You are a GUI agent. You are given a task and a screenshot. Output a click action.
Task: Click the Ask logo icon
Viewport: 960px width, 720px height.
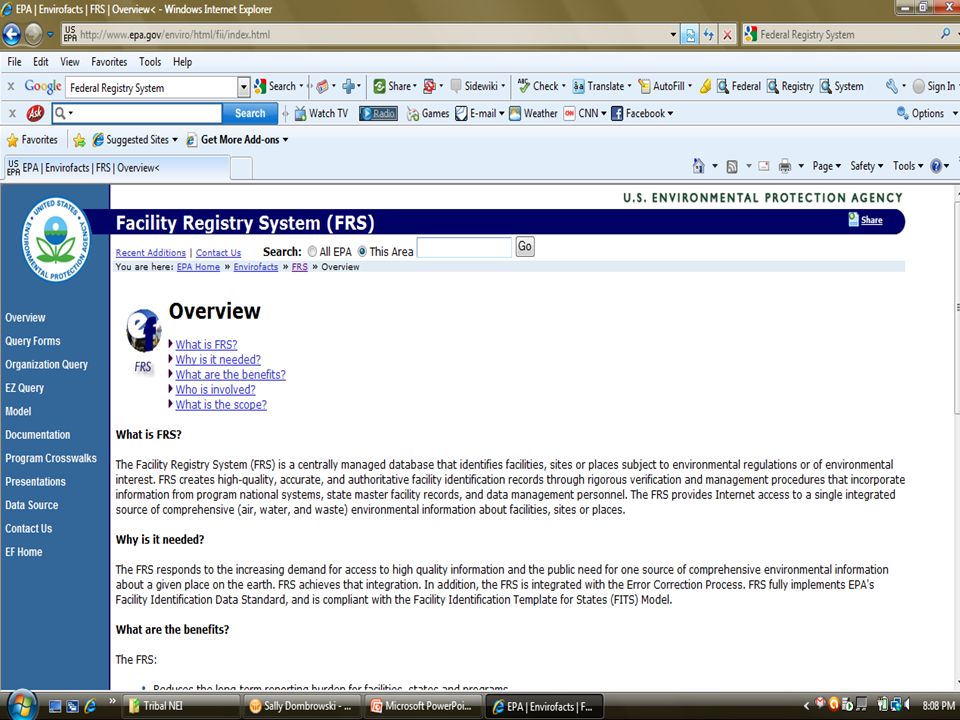click(x=35, y=113)
